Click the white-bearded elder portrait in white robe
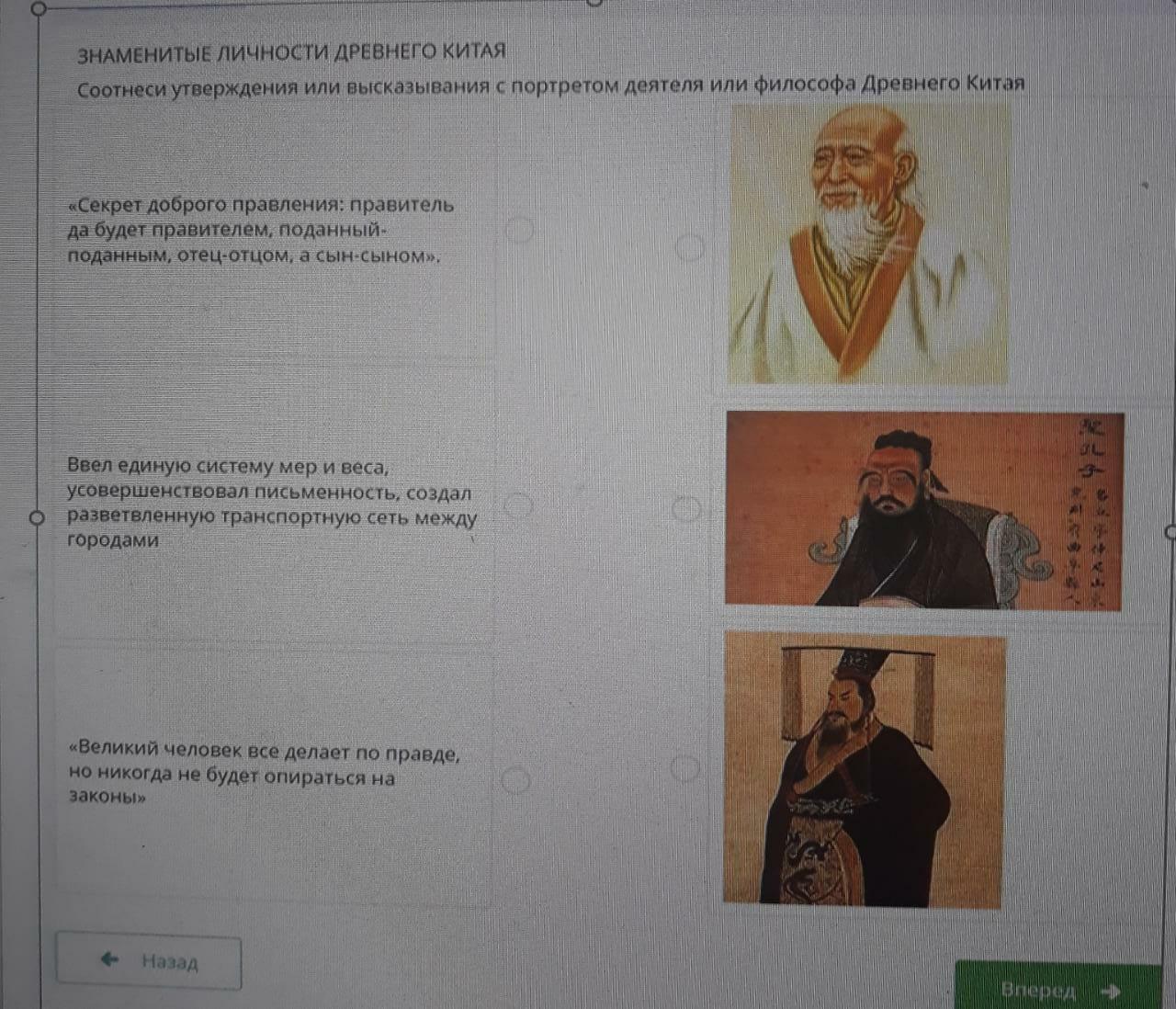The height and width of the screenshot is (1009, 1176). click(x=869, y=243)
